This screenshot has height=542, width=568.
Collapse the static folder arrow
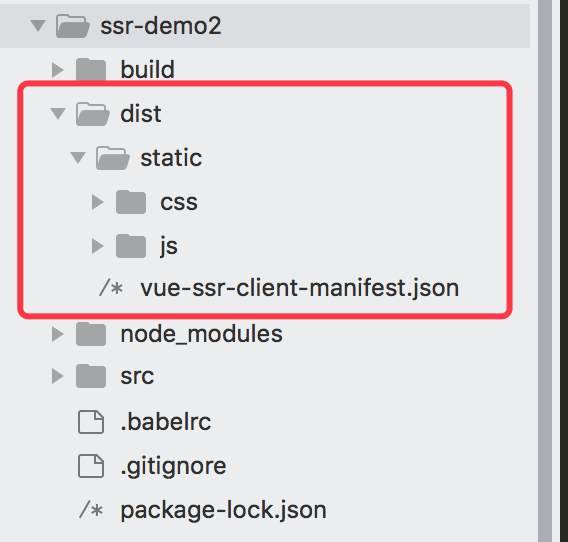78,158
